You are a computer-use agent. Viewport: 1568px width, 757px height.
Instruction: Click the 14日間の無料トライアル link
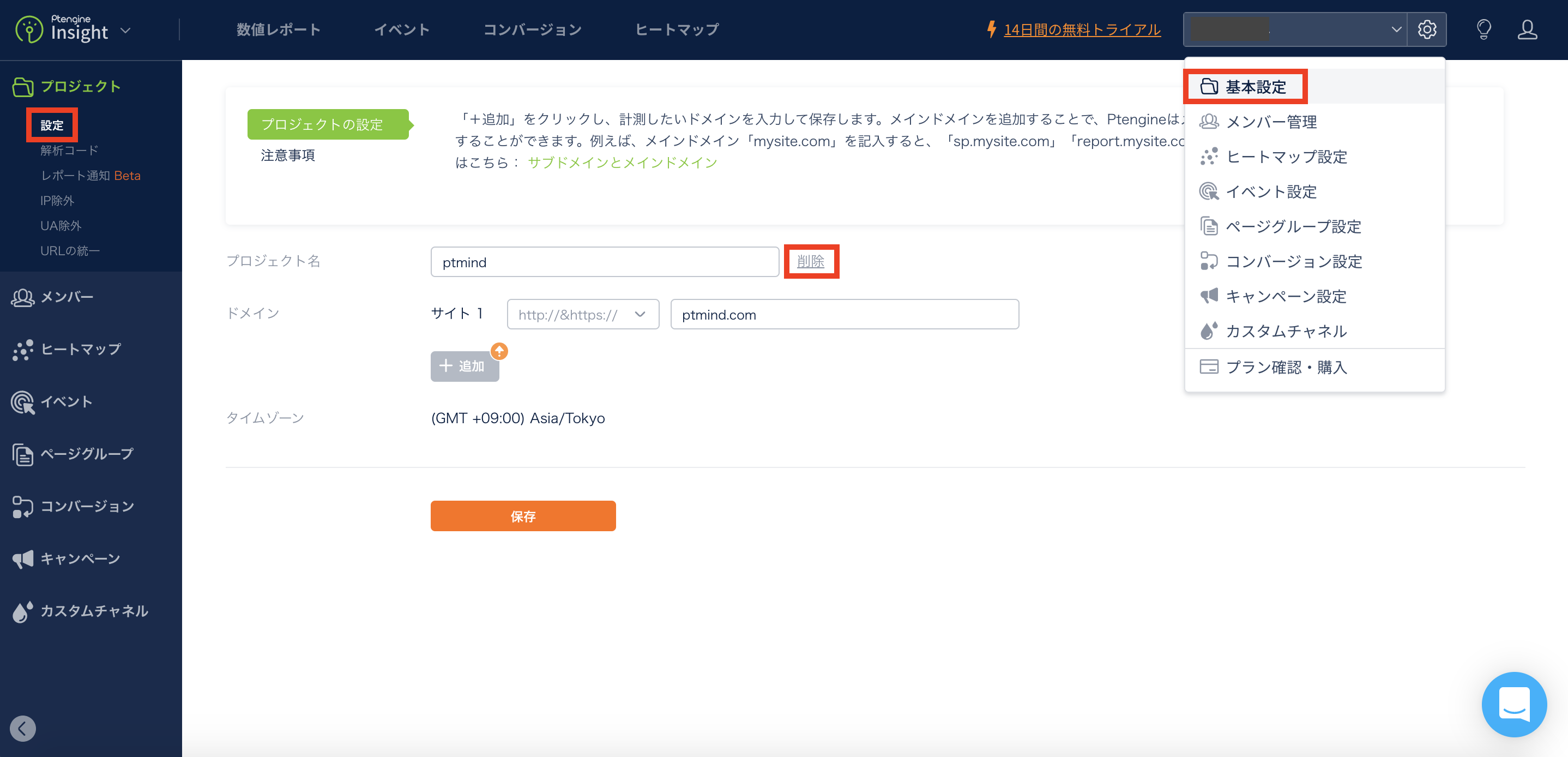coord(1082,30)
